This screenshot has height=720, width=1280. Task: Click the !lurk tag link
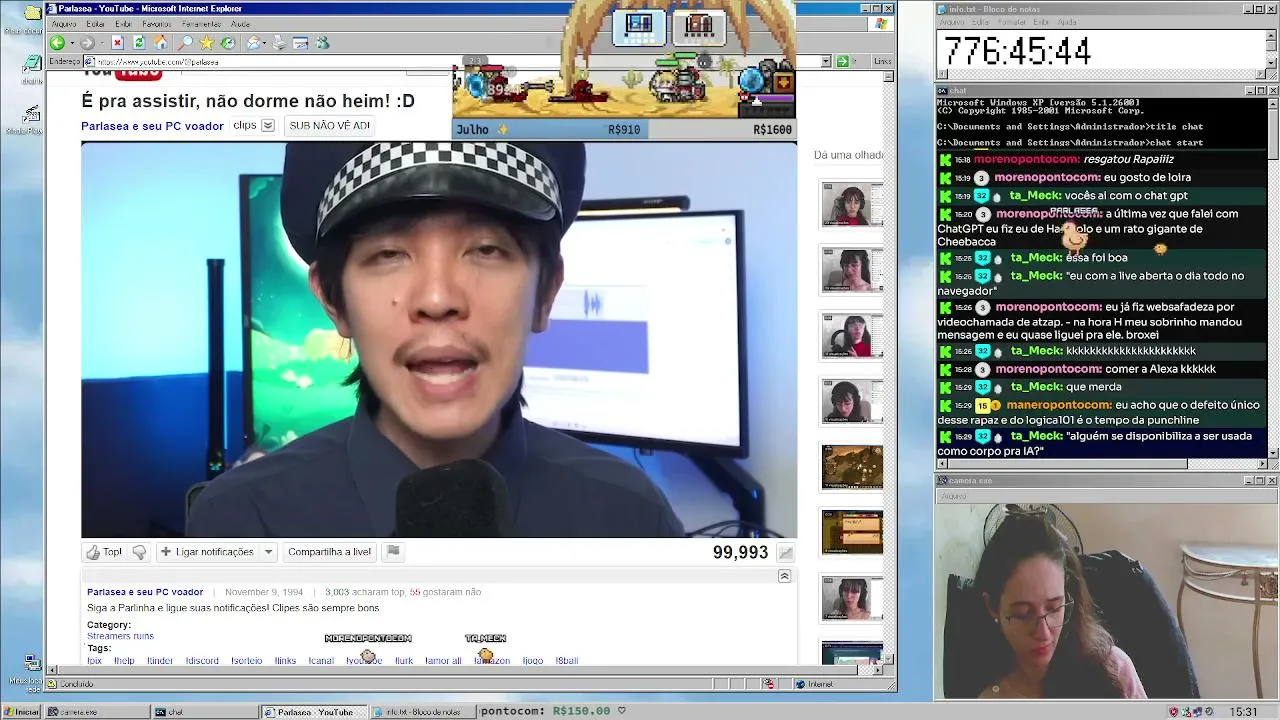click(x=404, y=661)
